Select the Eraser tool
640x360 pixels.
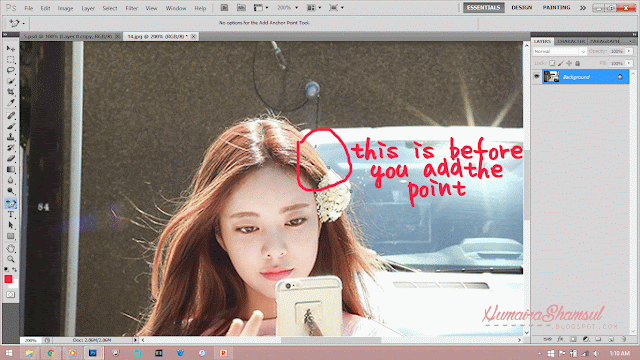coord(11,158)
